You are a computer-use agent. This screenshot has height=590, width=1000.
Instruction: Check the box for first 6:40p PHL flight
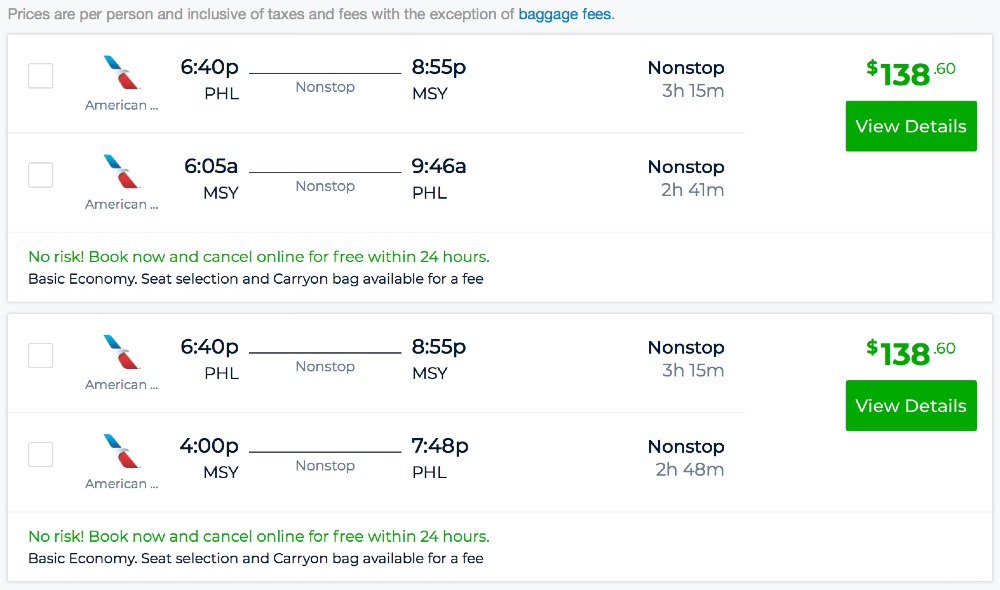(x=40, y=76)
